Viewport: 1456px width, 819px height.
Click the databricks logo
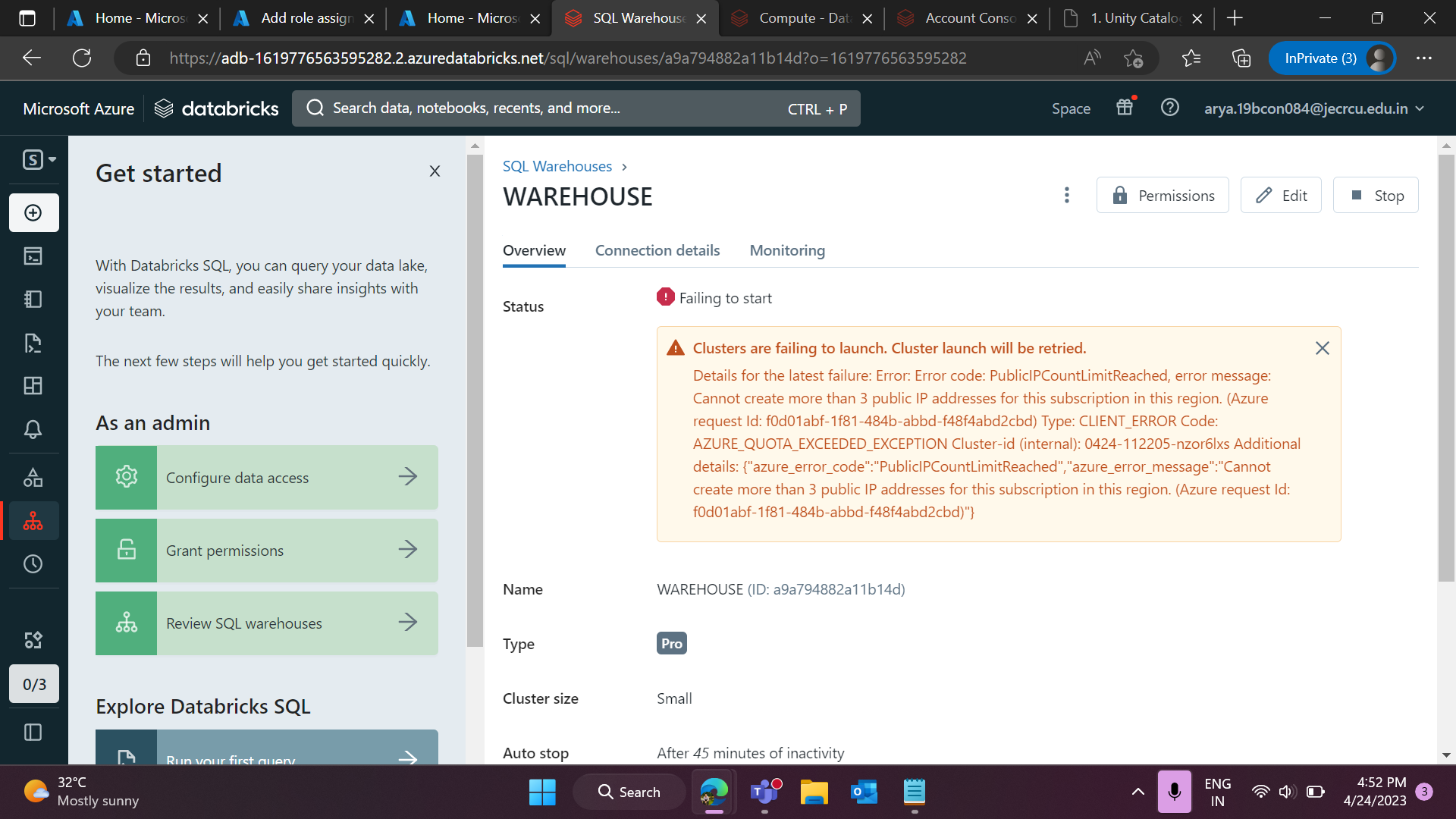(x=217, y=108)
